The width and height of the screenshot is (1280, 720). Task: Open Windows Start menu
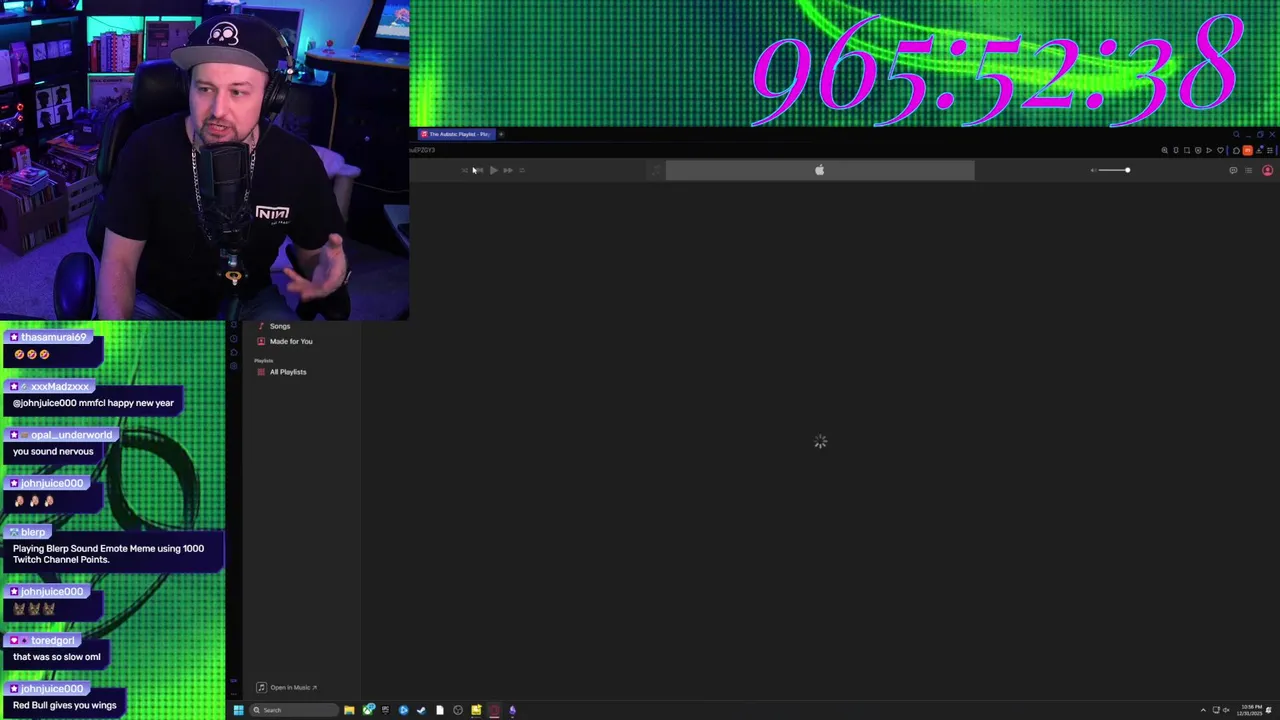[238, 710]
